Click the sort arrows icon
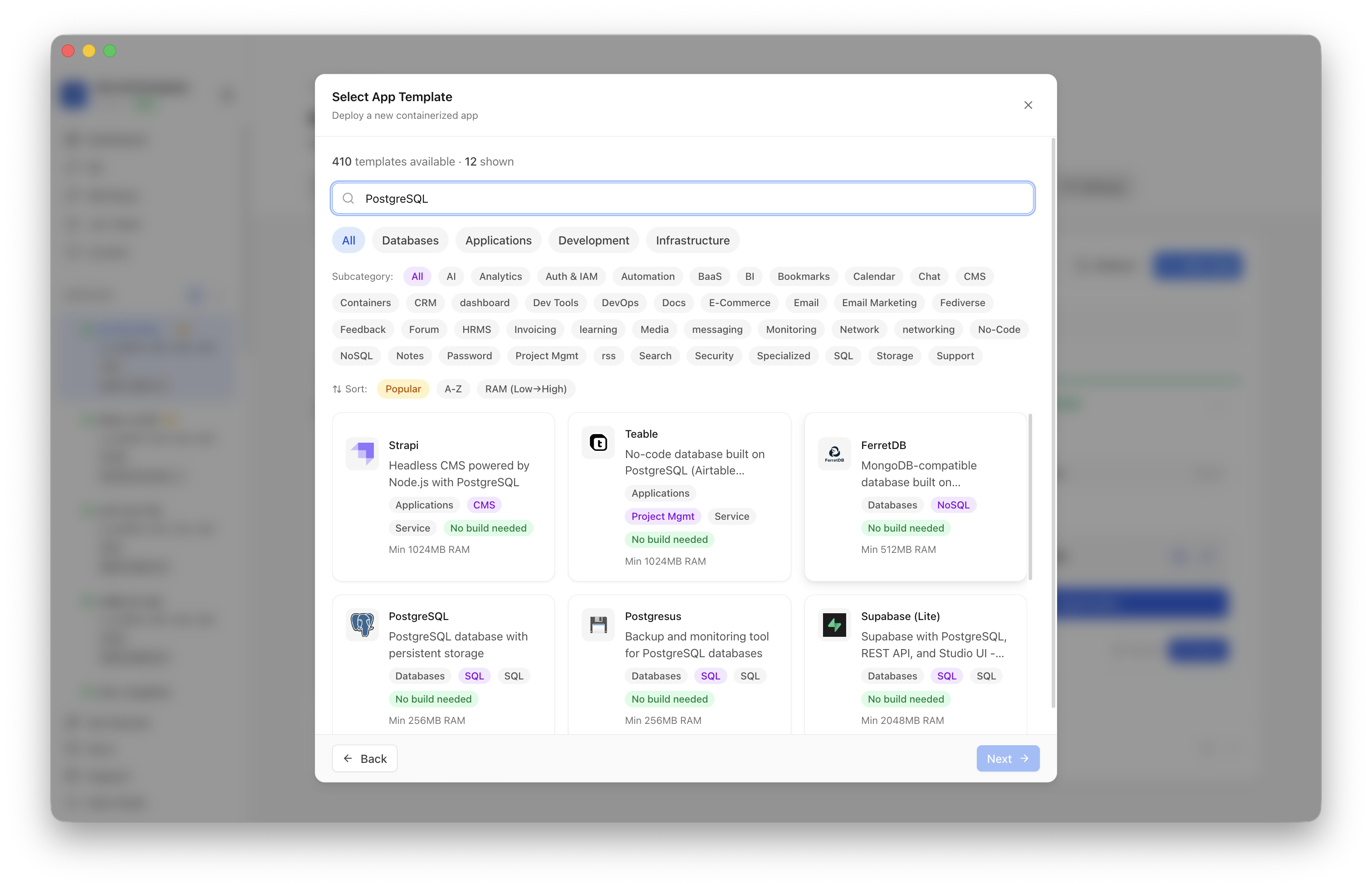1372x889 pixels. click(337, 389)
